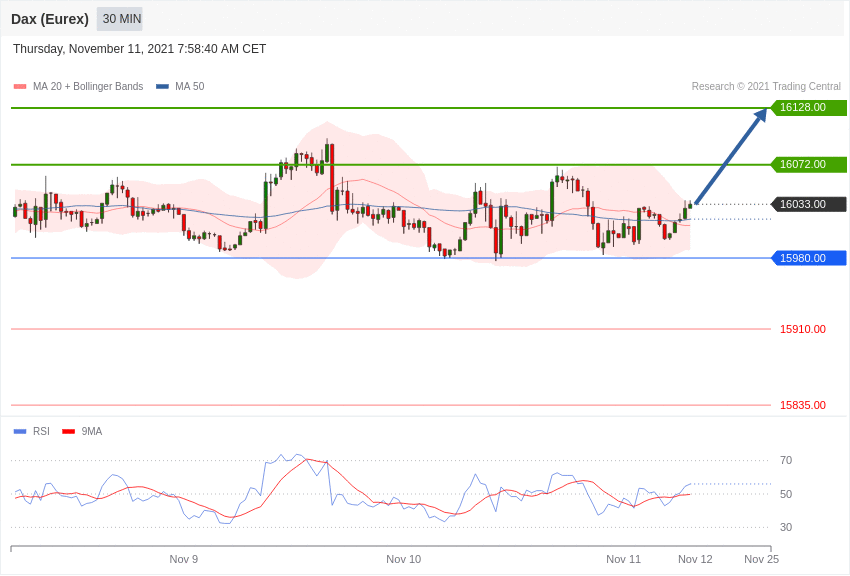Click the 'RSI' legend label
The height and width of the screenshot is (576, 850).
click(41, 431)
